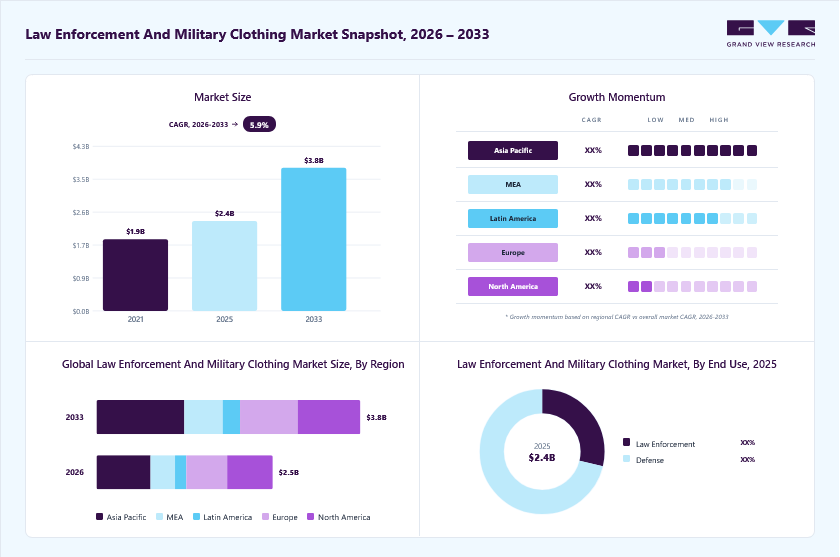Select the 2021 market size bar
The height and width of the screenshot is (557, 840).
pos(136,275)
